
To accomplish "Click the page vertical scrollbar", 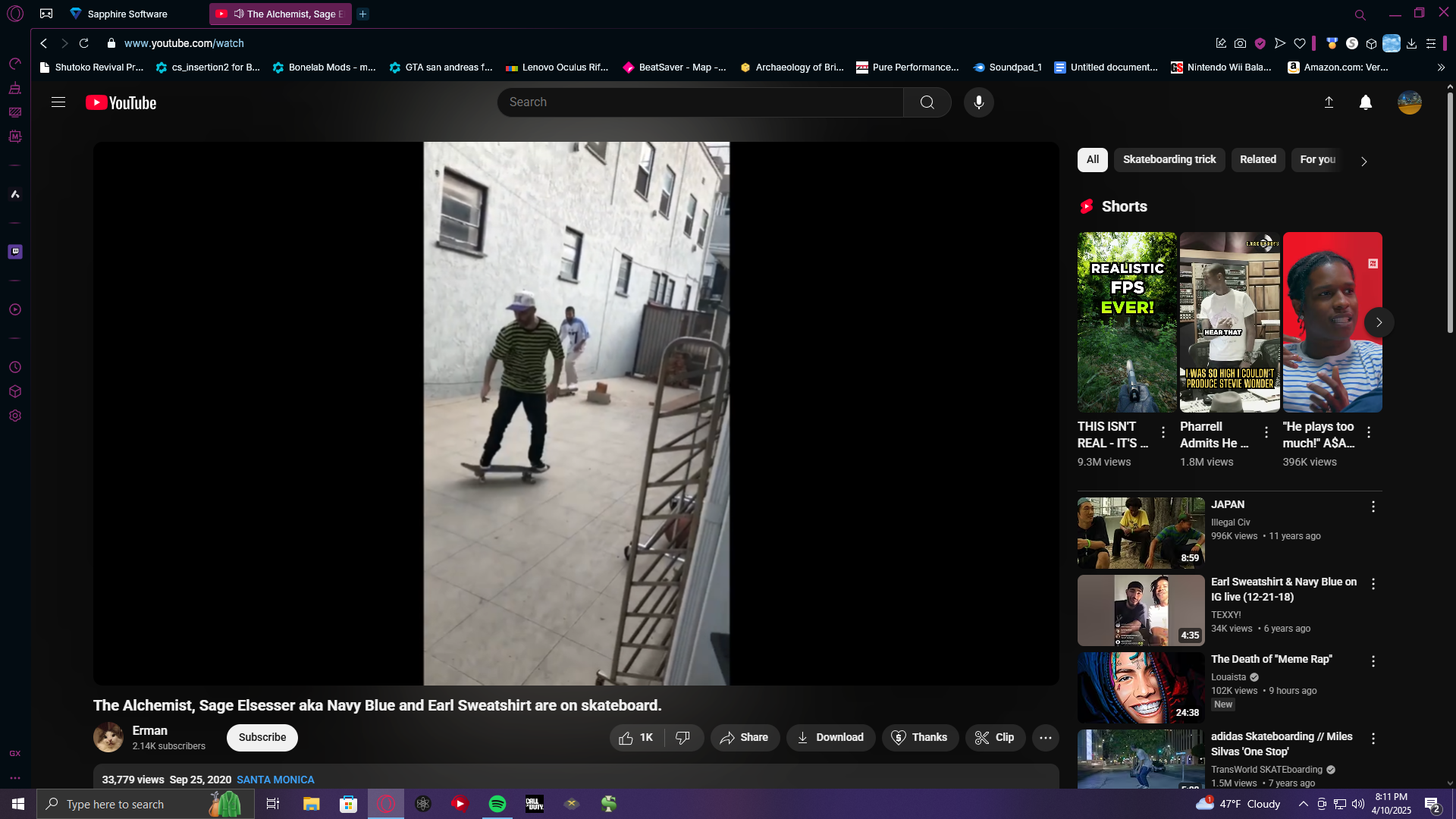I will (x=1449, y=212).
